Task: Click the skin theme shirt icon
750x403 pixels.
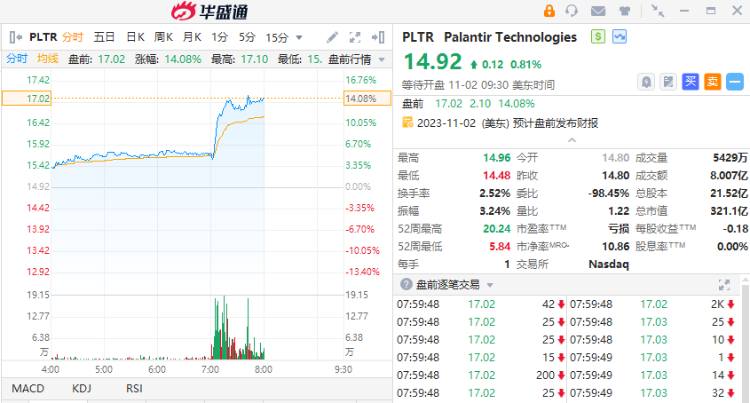Action: click(623, 11)
